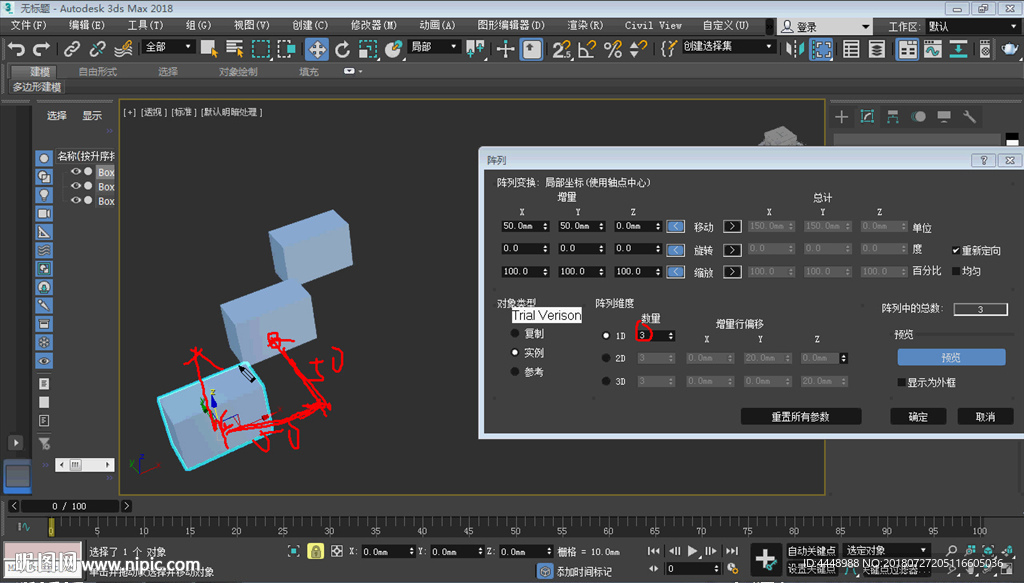Cancel the Array dialog with 取消
This screenshot has height=583, width=1024.
pyautogui.click(x=985, y=417)
